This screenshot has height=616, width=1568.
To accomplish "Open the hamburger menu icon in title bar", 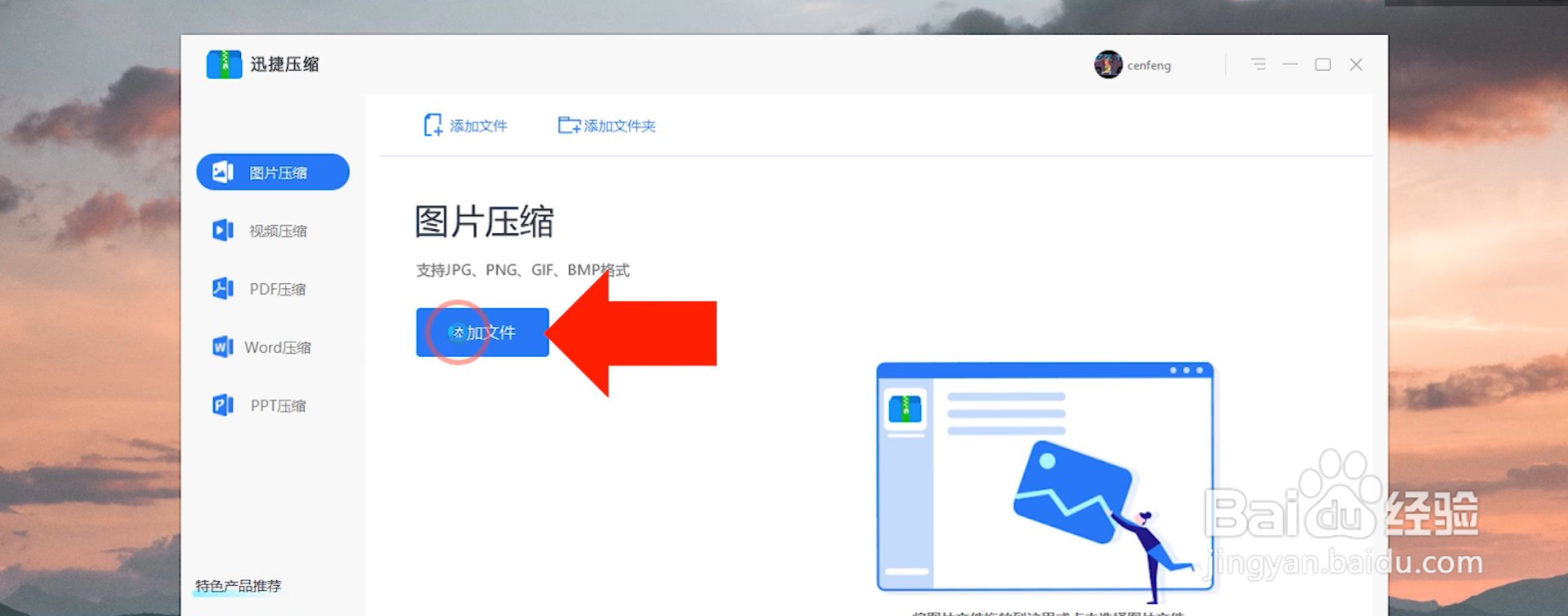I will [x=1258, y=64].
